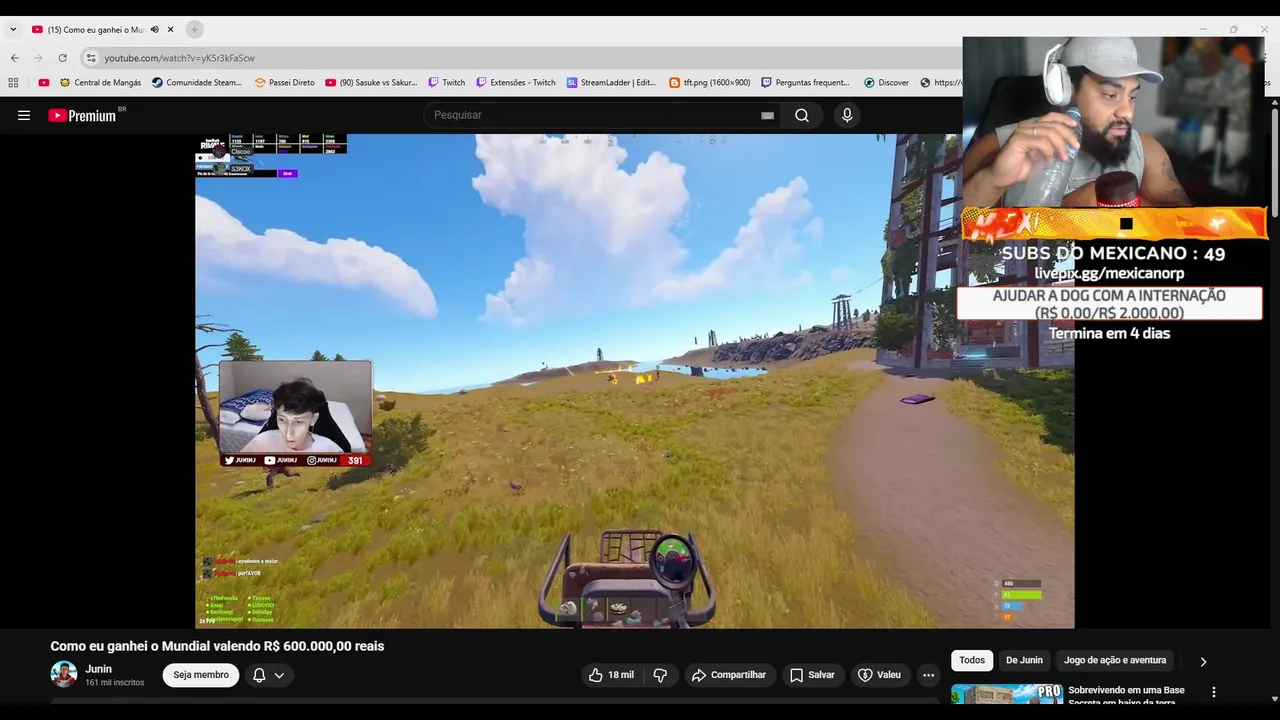1280x720 pixels.
Task: Open options for Sobrevivendo em uma Base video
Action: click(1214, 692)
